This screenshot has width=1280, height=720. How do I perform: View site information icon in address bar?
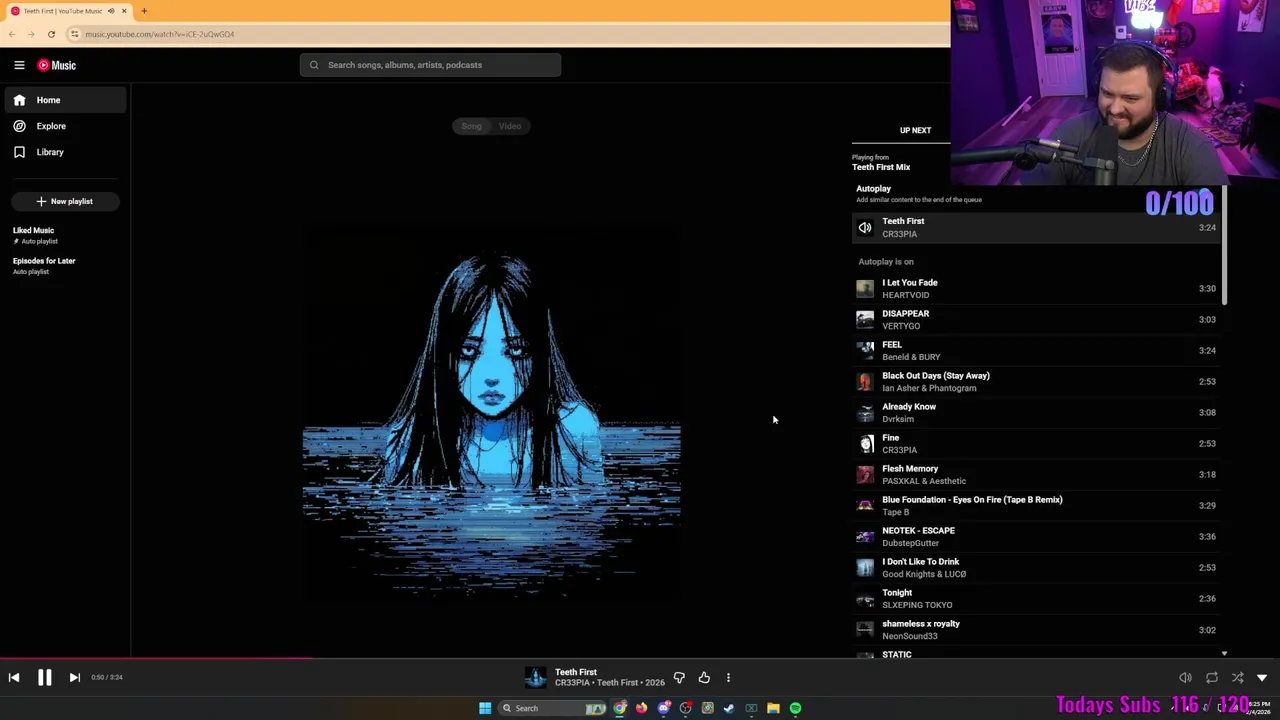[x=74, y=34]
